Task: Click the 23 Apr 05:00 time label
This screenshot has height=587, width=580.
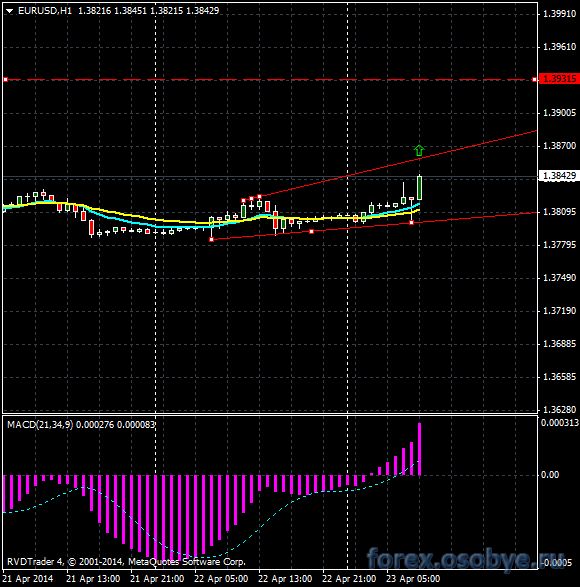Action: [x=413, y=579]
